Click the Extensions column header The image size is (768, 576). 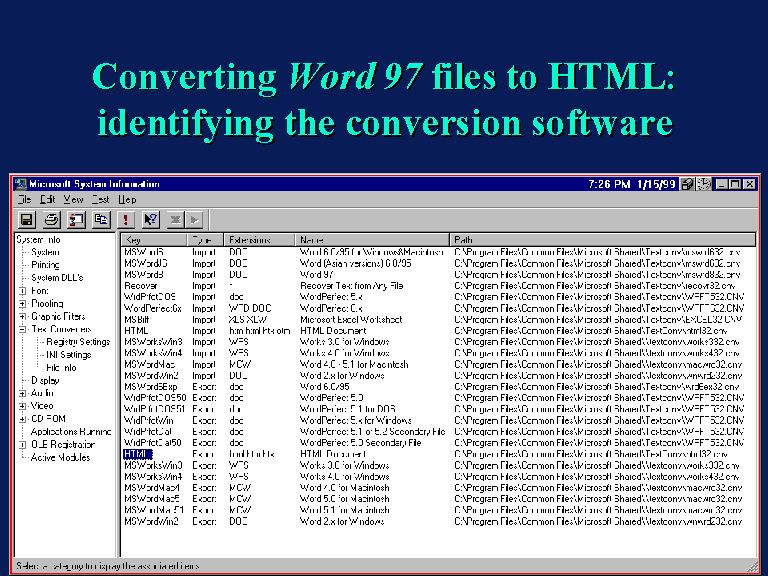pyautogui.click(x=260, y=240)
